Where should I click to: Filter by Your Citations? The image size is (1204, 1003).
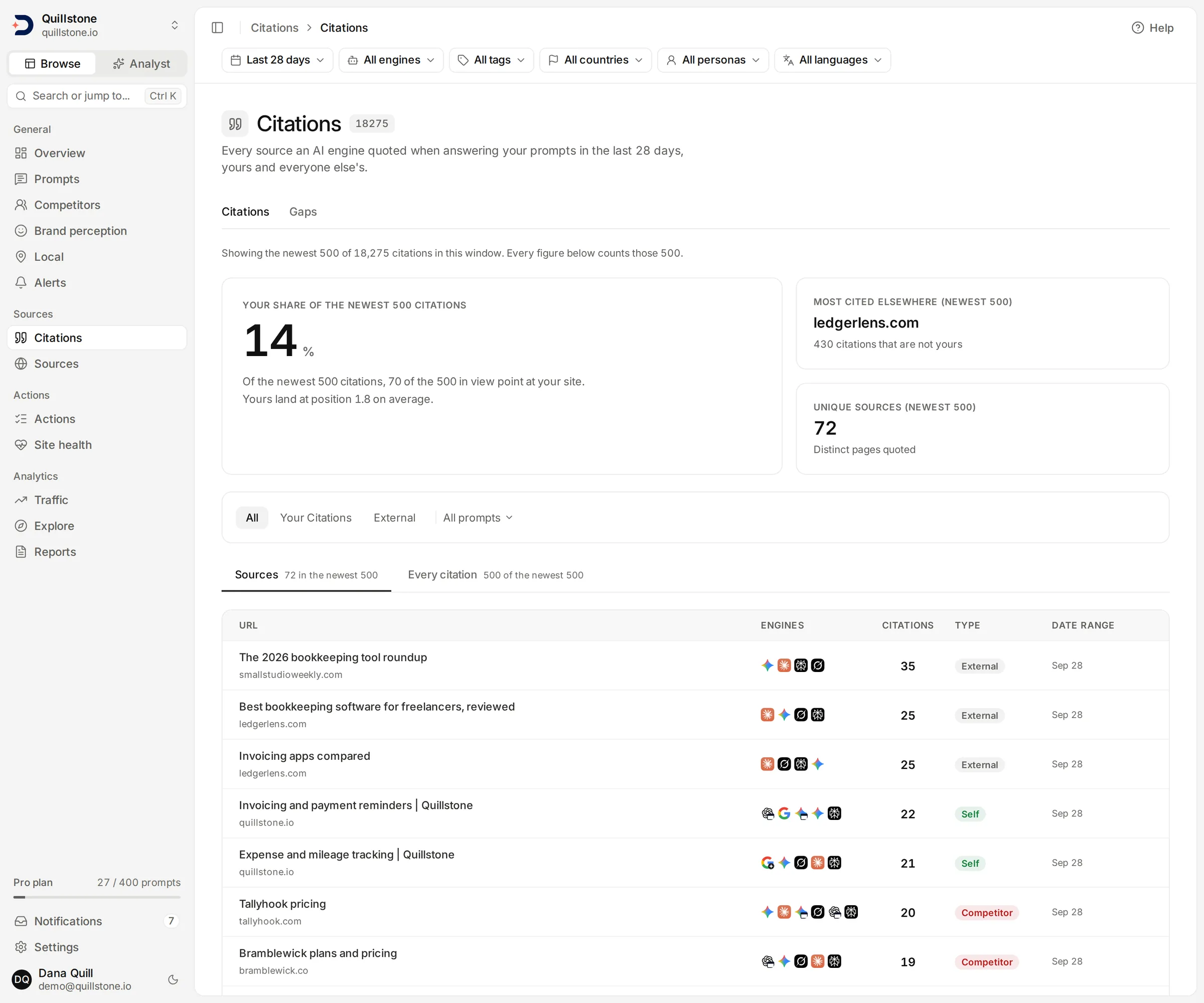(316, 518)
